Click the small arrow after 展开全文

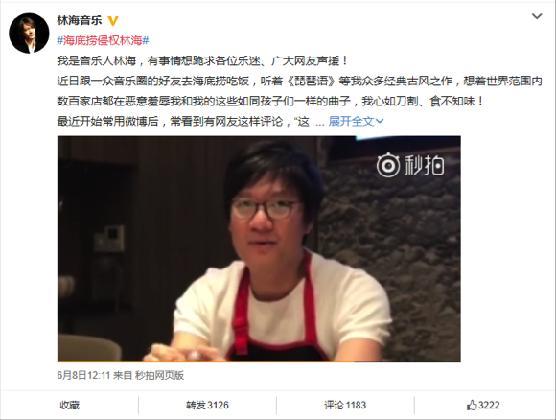(x=379, y=122)
